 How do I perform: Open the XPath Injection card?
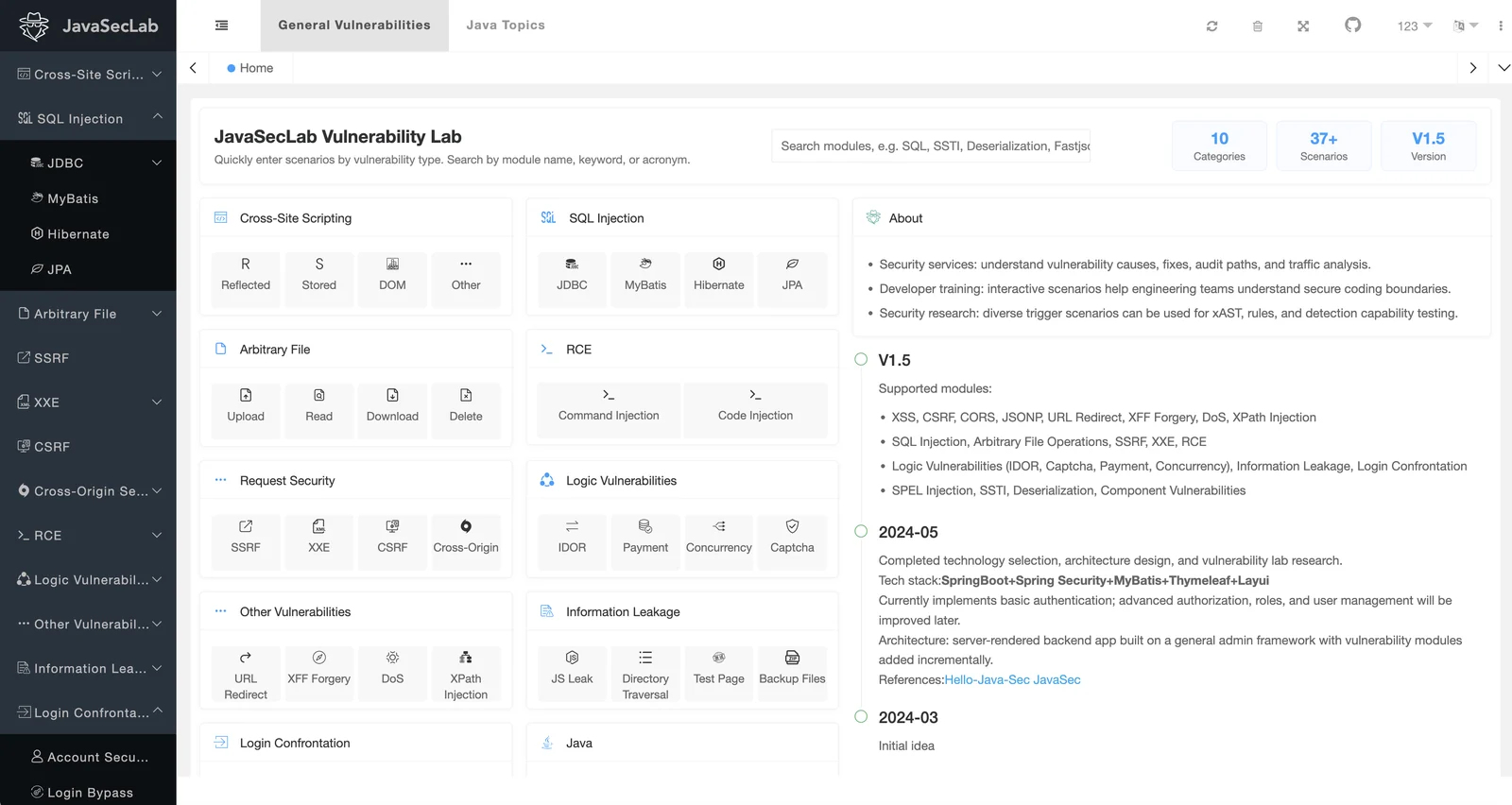click(x=466, y=675)
